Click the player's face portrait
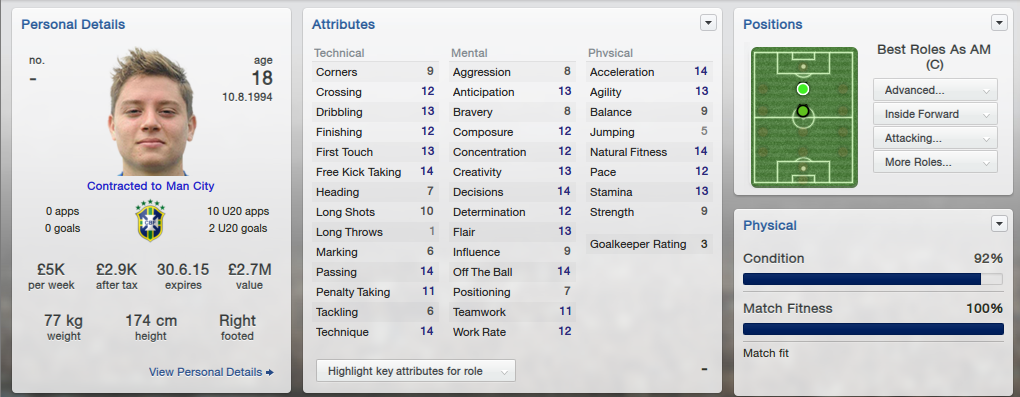Screen dimensions: 1020x397 [x=151, y=111]
